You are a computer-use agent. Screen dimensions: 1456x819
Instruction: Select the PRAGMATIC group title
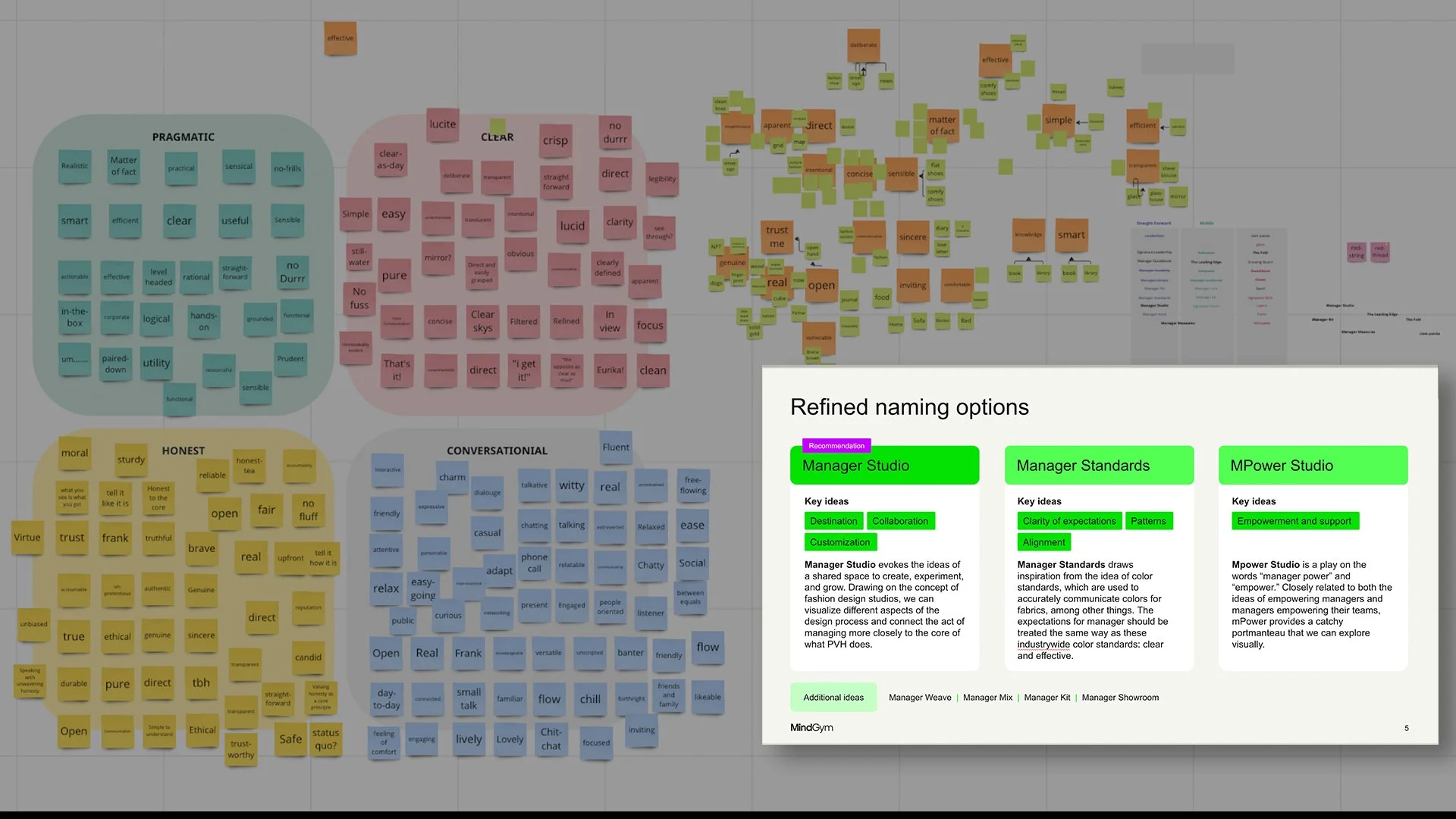click(183, 137)
